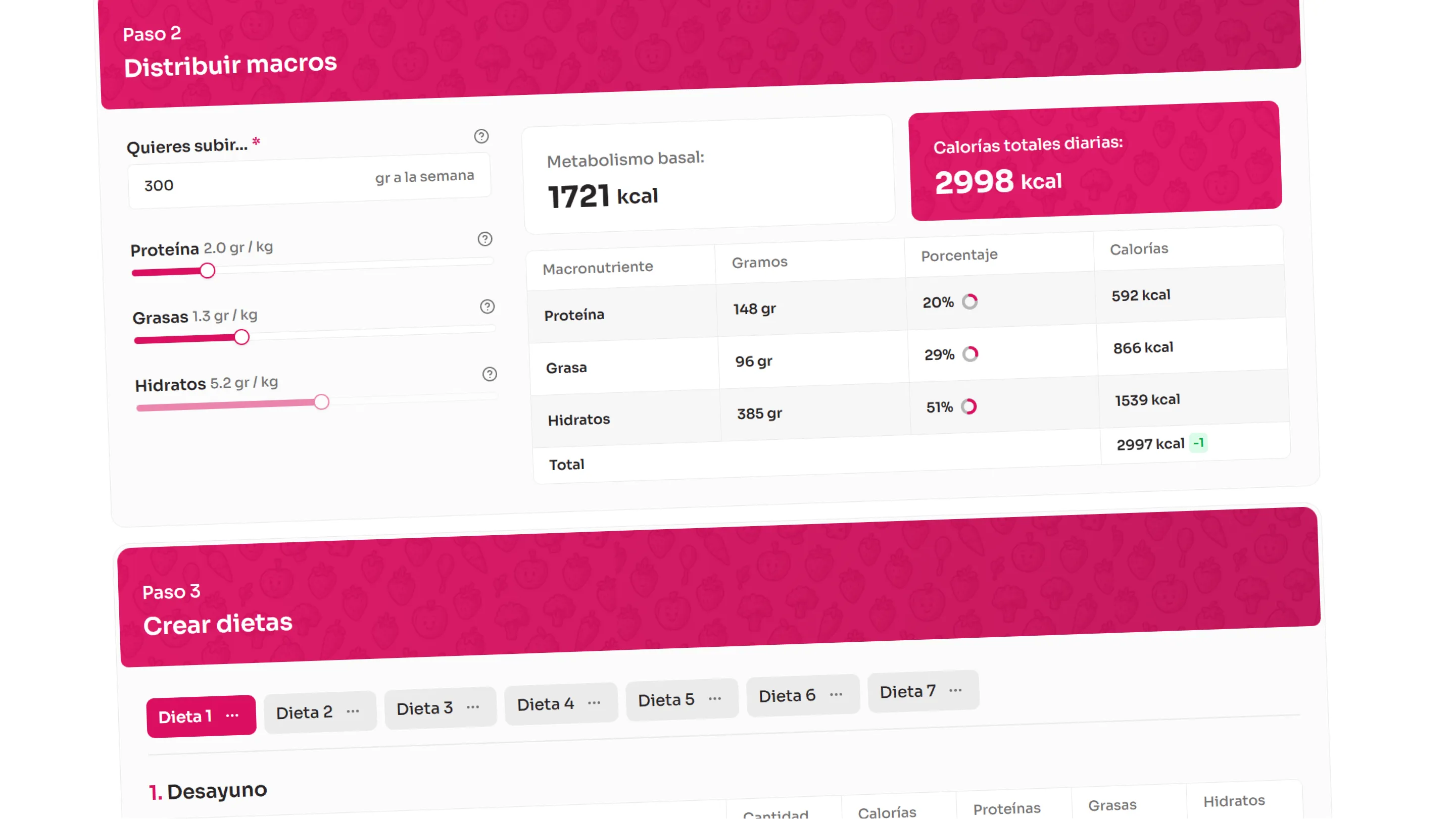Click Hidratos help question mark icon

coord(490,374)
